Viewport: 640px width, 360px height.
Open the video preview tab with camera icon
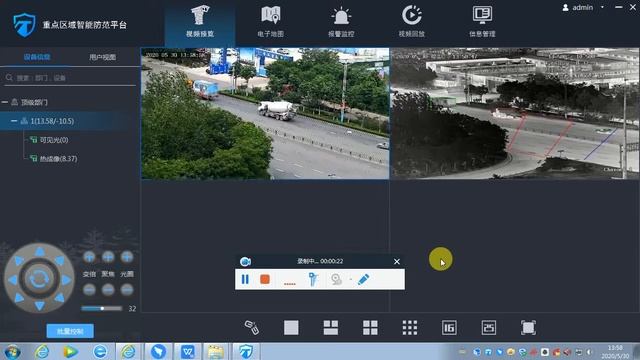[200, 22]
